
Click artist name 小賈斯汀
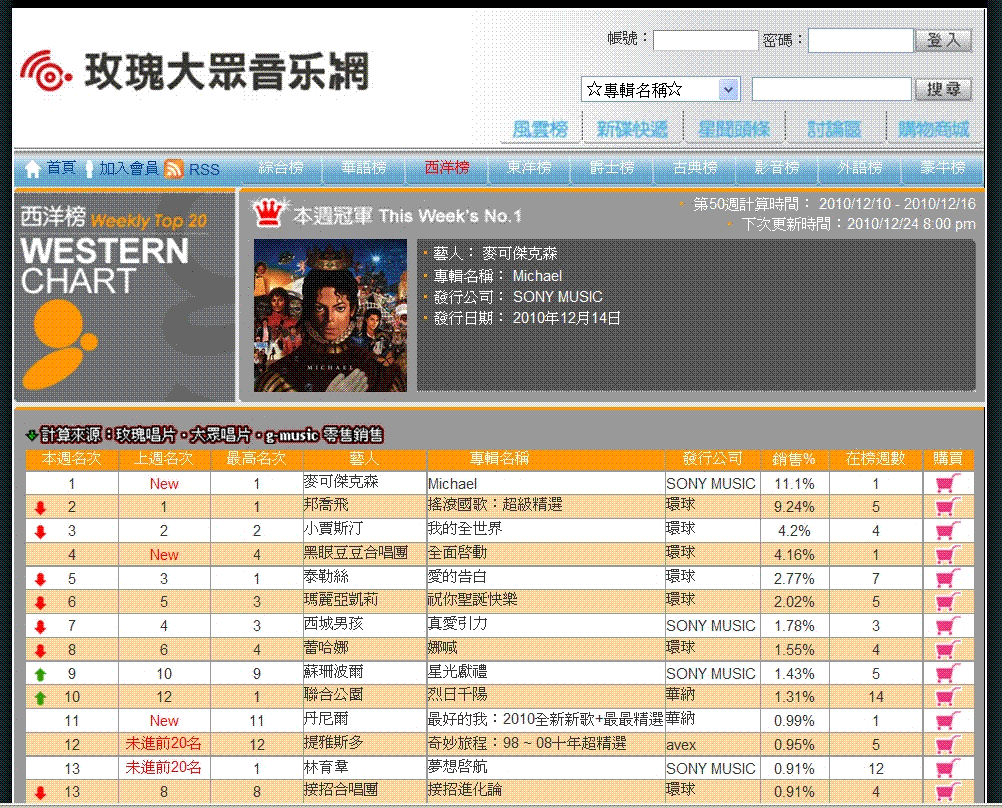[334, 529]
